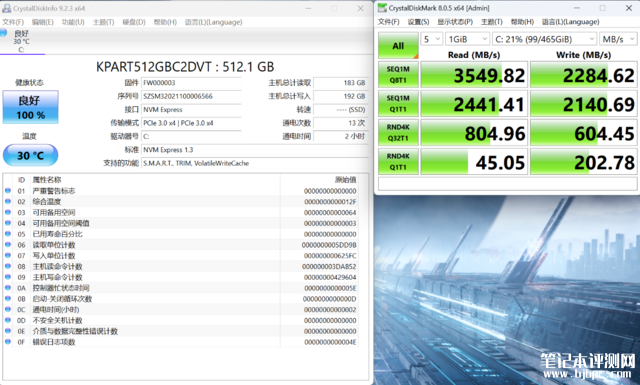Click the empty comment field under CrystalDiskMark results
This screenshot has width=640, height=385.
(x=507, y=183)
